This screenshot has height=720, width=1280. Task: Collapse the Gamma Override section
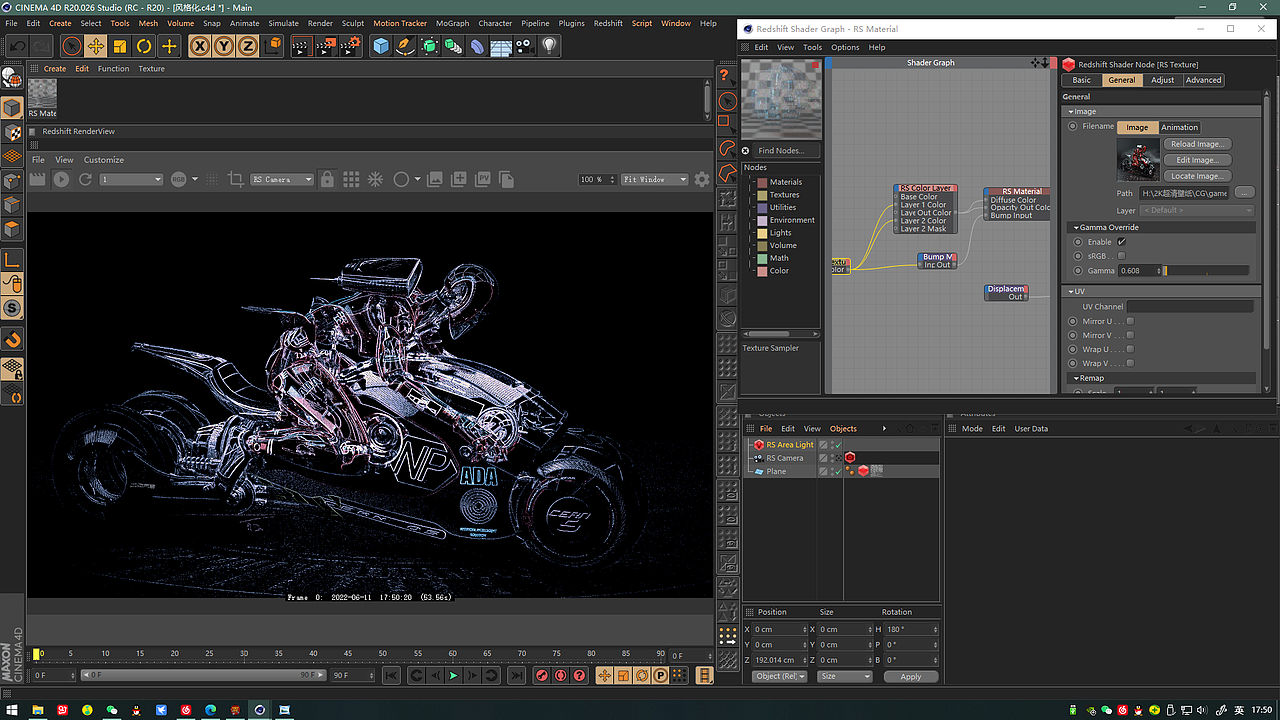pos(1074,228)
